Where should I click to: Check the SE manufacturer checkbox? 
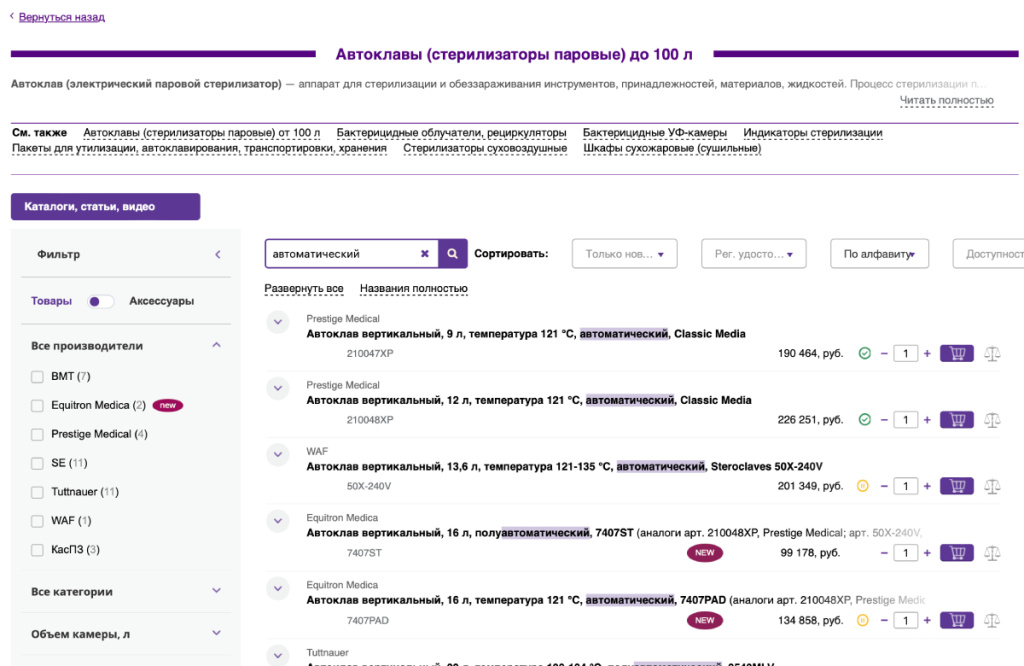37,463
